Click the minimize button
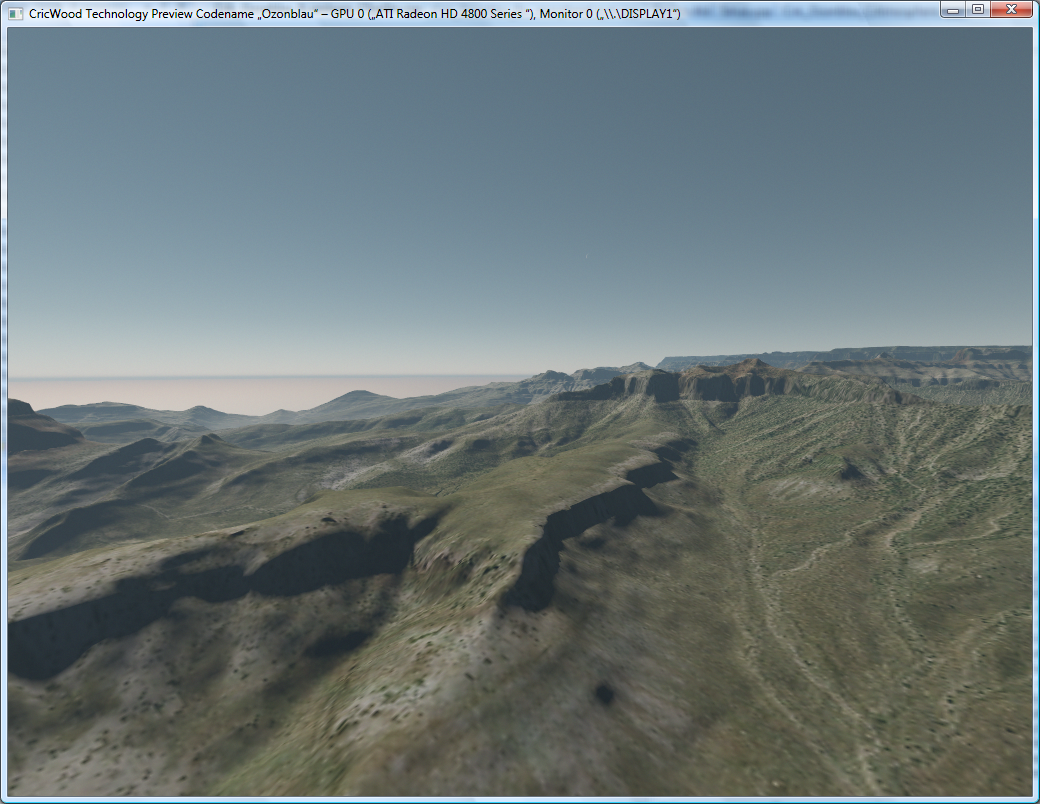Screen dimensions: 1040x804 tap(951, 9)
